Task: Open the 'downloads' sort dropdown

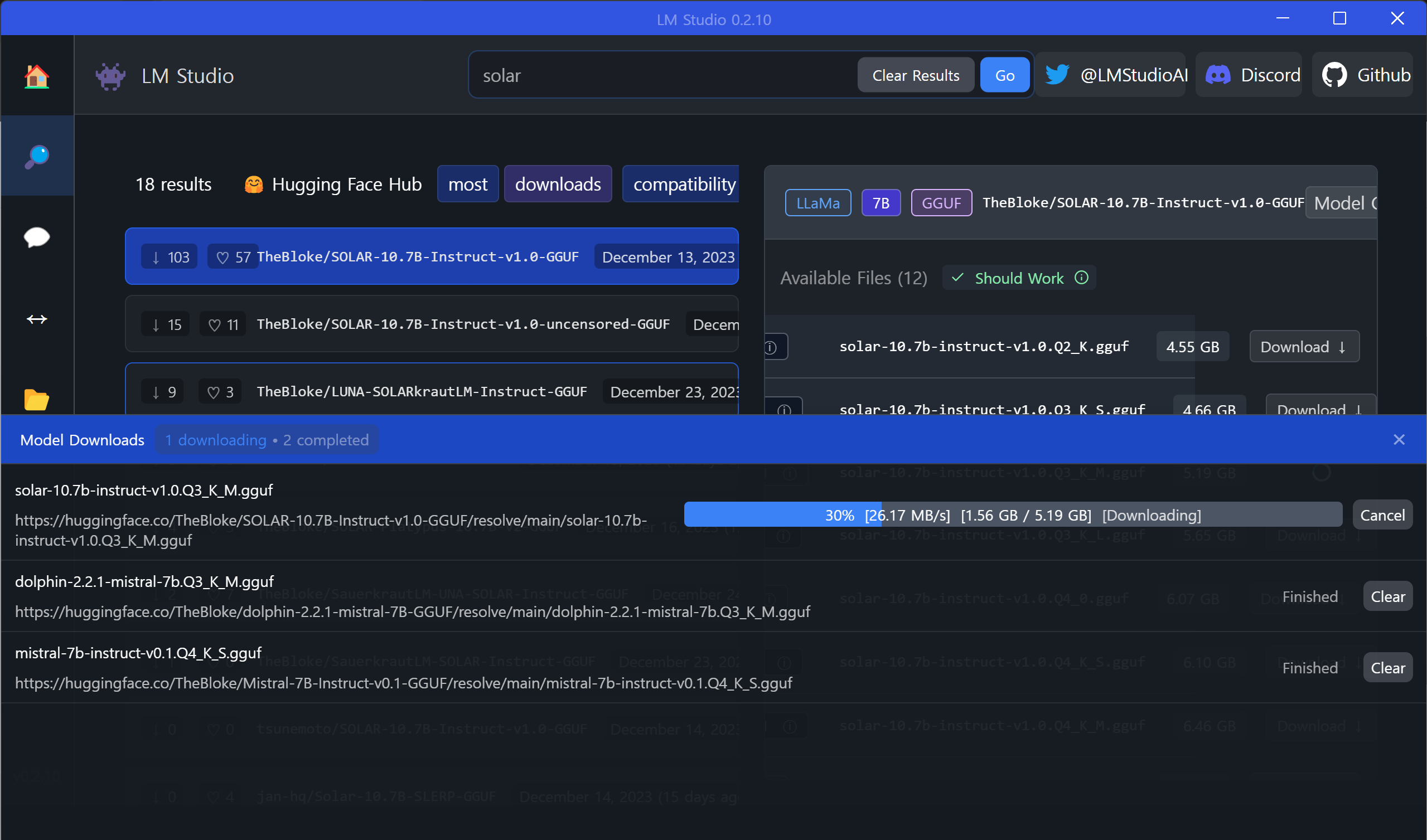Action: (x=558, y=184)
